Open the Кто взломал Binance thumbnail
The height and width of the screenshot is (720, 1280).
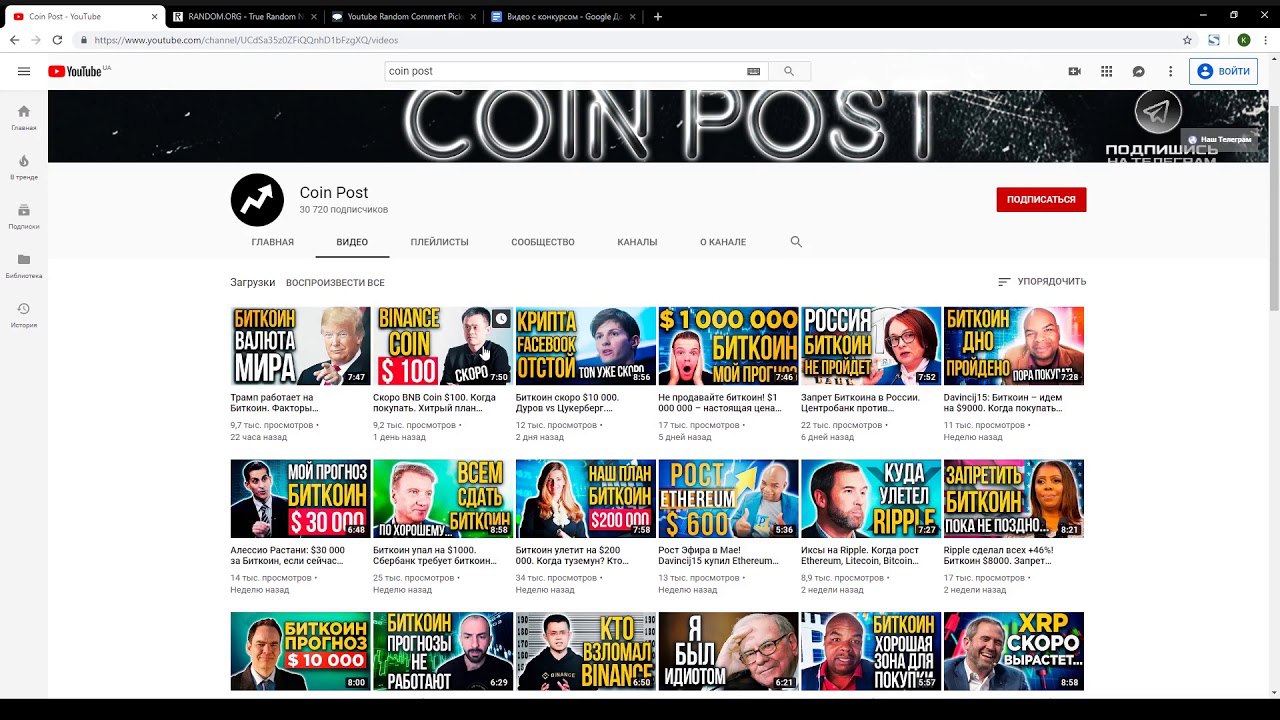coord(585,651)
